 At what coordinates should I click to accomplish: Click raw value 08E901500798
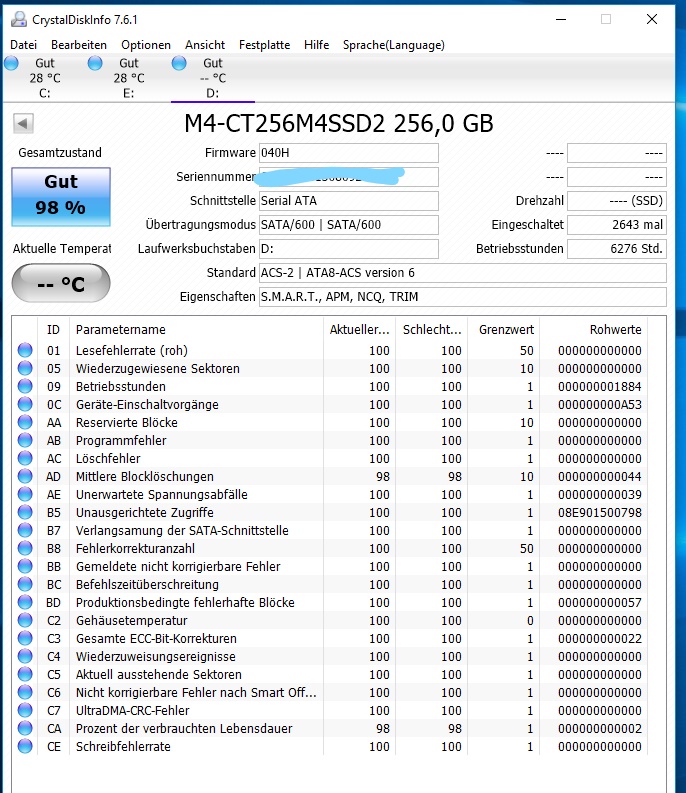600,512
